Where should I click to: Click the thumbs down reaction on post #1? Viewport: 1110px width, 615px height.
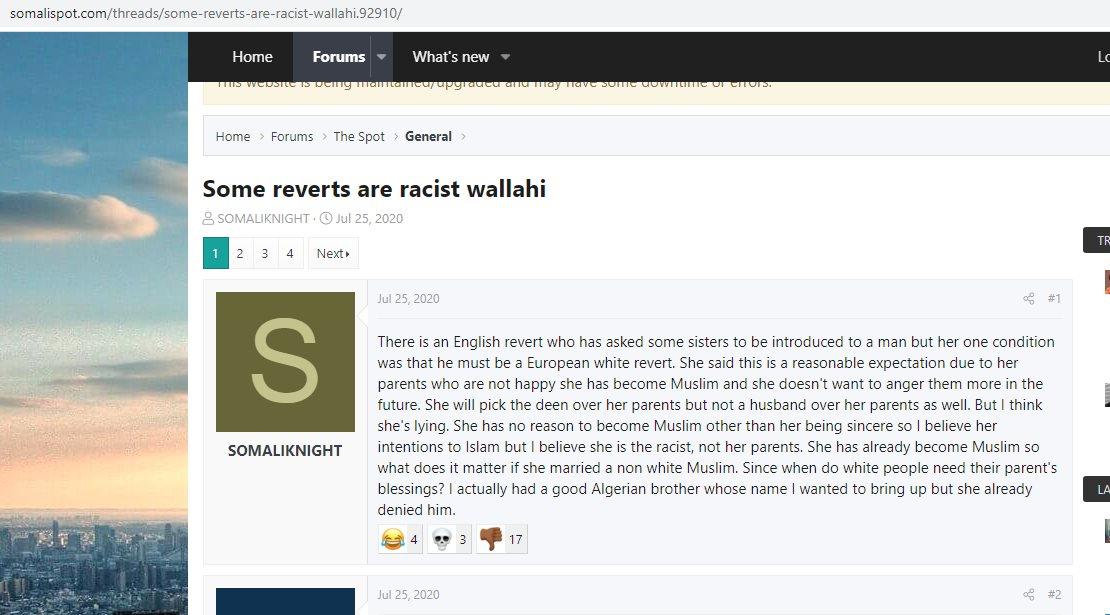502,539
